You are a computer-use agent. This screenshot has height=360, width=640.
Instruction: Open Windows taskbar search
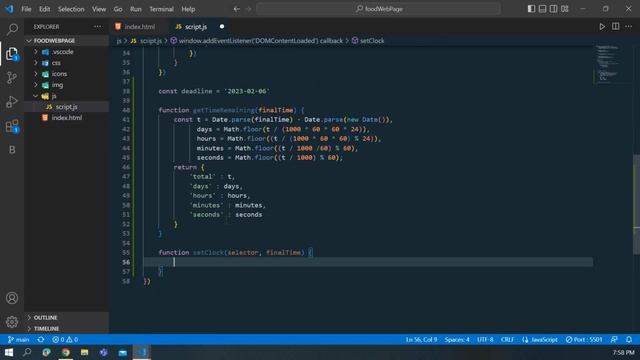click(27, 352)
